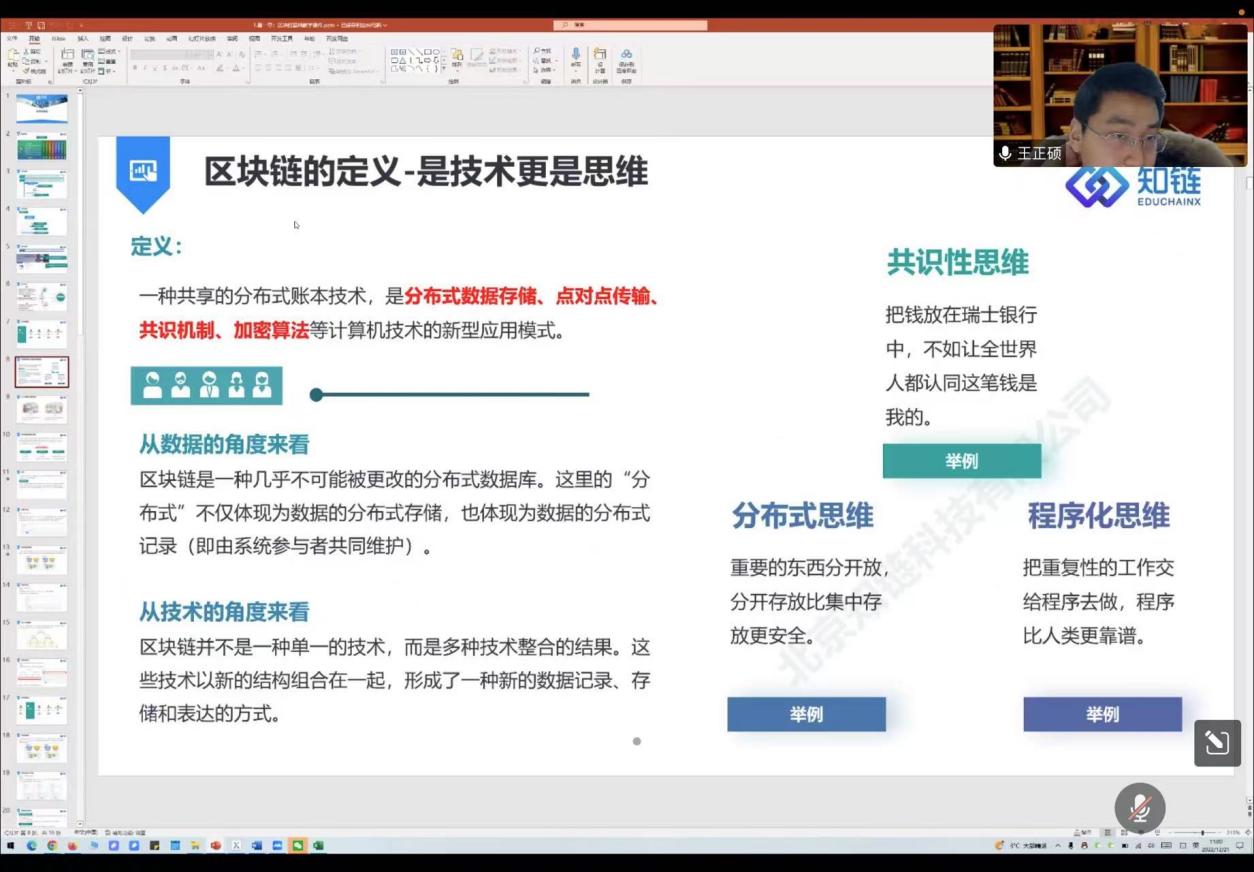Click the teal 举例 button under 共识性思维
The image size is (1254, 872).
point(961,461)
